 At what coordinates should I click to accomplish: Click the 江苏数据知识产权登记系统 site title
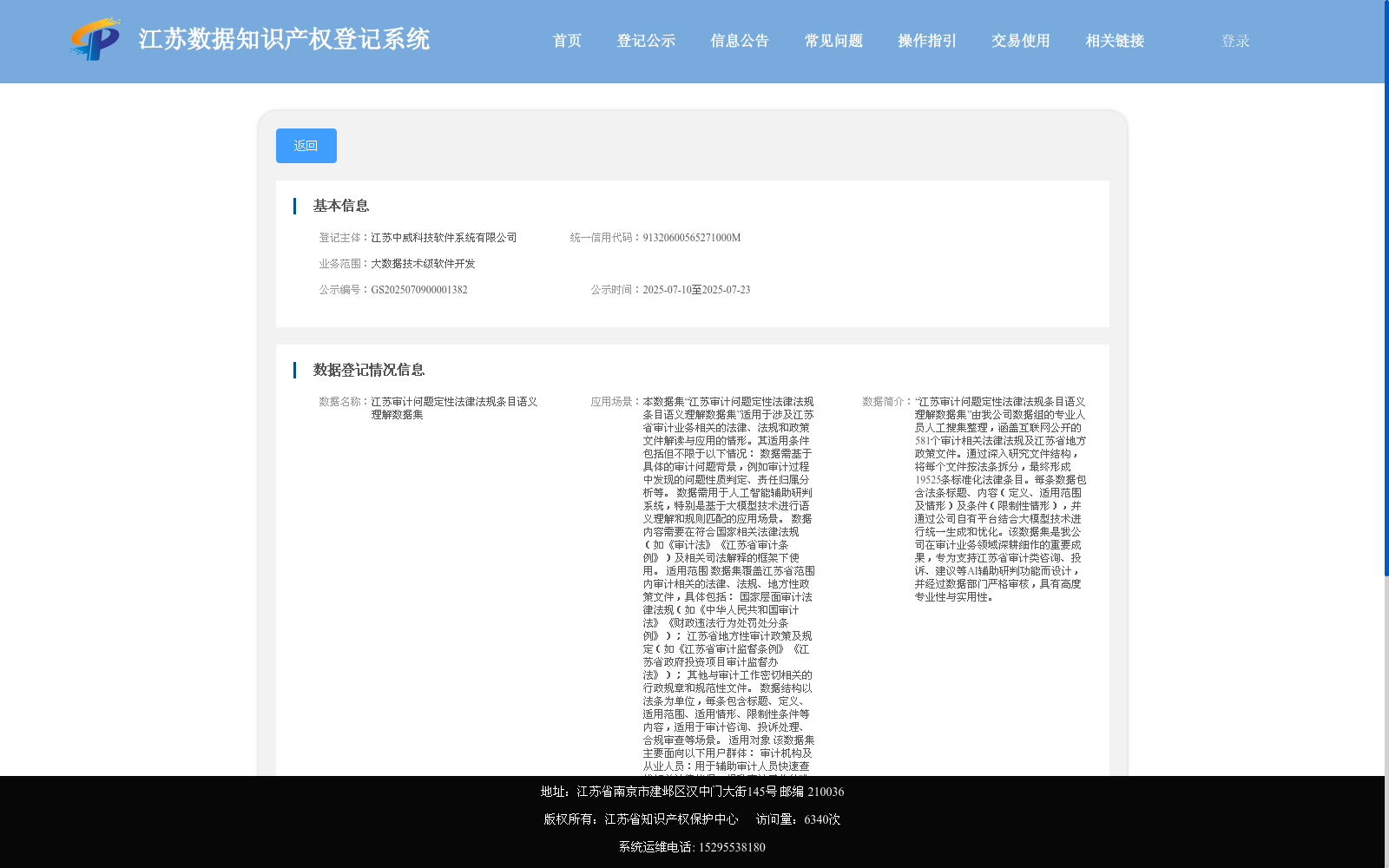pos(284,40)
